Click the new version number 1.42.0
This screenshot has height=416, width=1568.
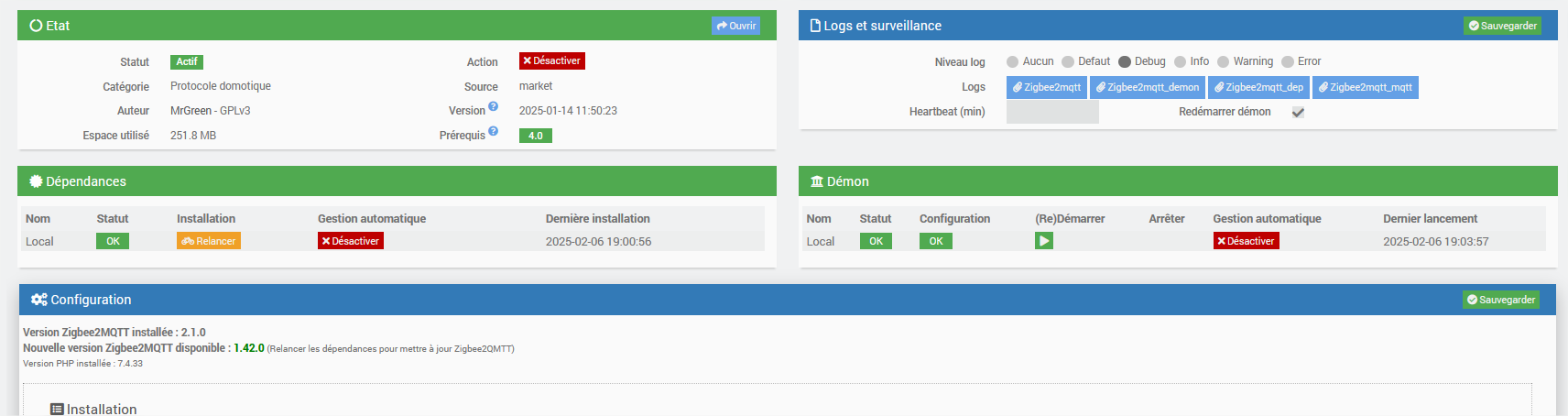[x=249, y=348]
